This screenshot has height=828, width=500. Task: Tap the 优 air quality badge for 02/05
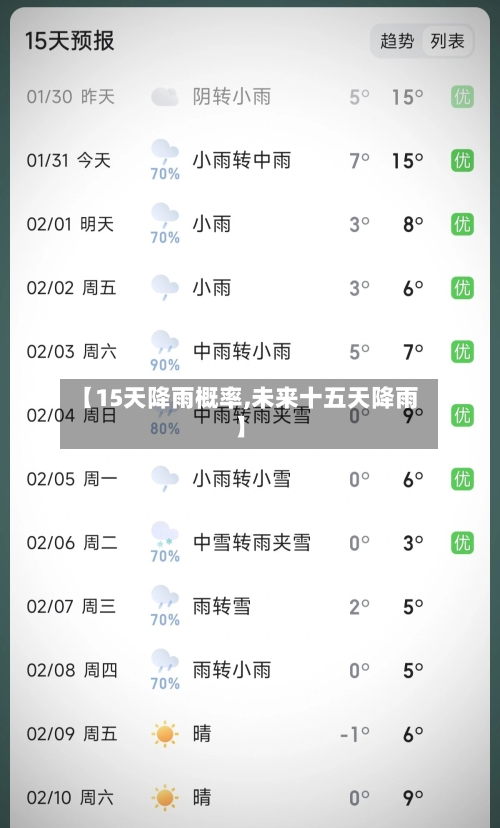tap(463, 479)
